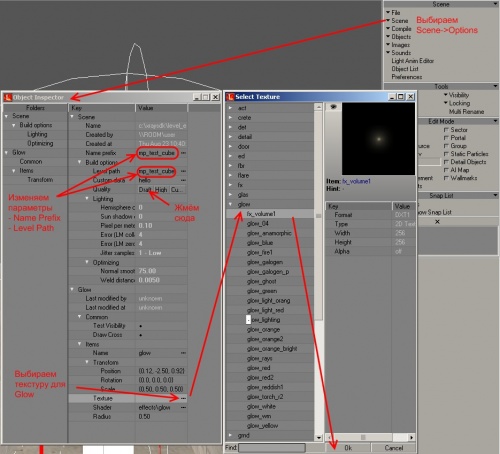Image resolution: width=500 pixels, height=454 pixels.
Task: Open ellipsis button for Level path
Action: [x=183, y=171]
